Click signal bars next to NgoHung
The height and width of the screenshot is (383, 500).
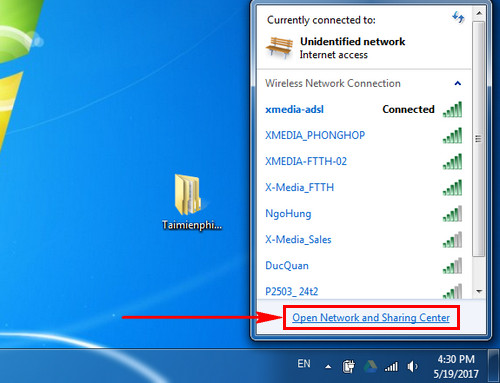452,214
